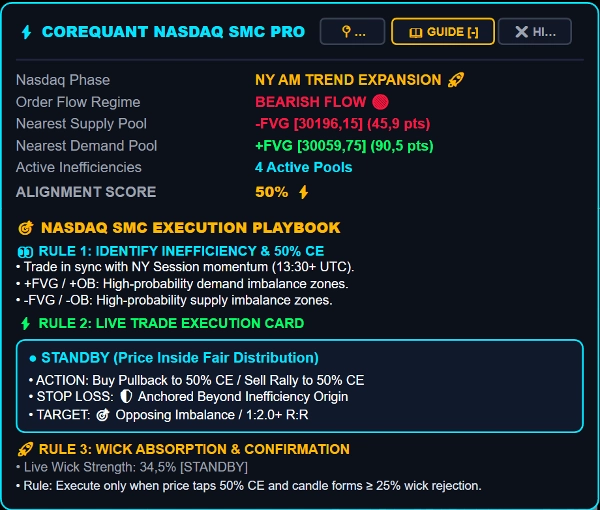Click the shield icon in STOP LOSS line
Viewport: 600px width, 510px height.
pos(126,396)
